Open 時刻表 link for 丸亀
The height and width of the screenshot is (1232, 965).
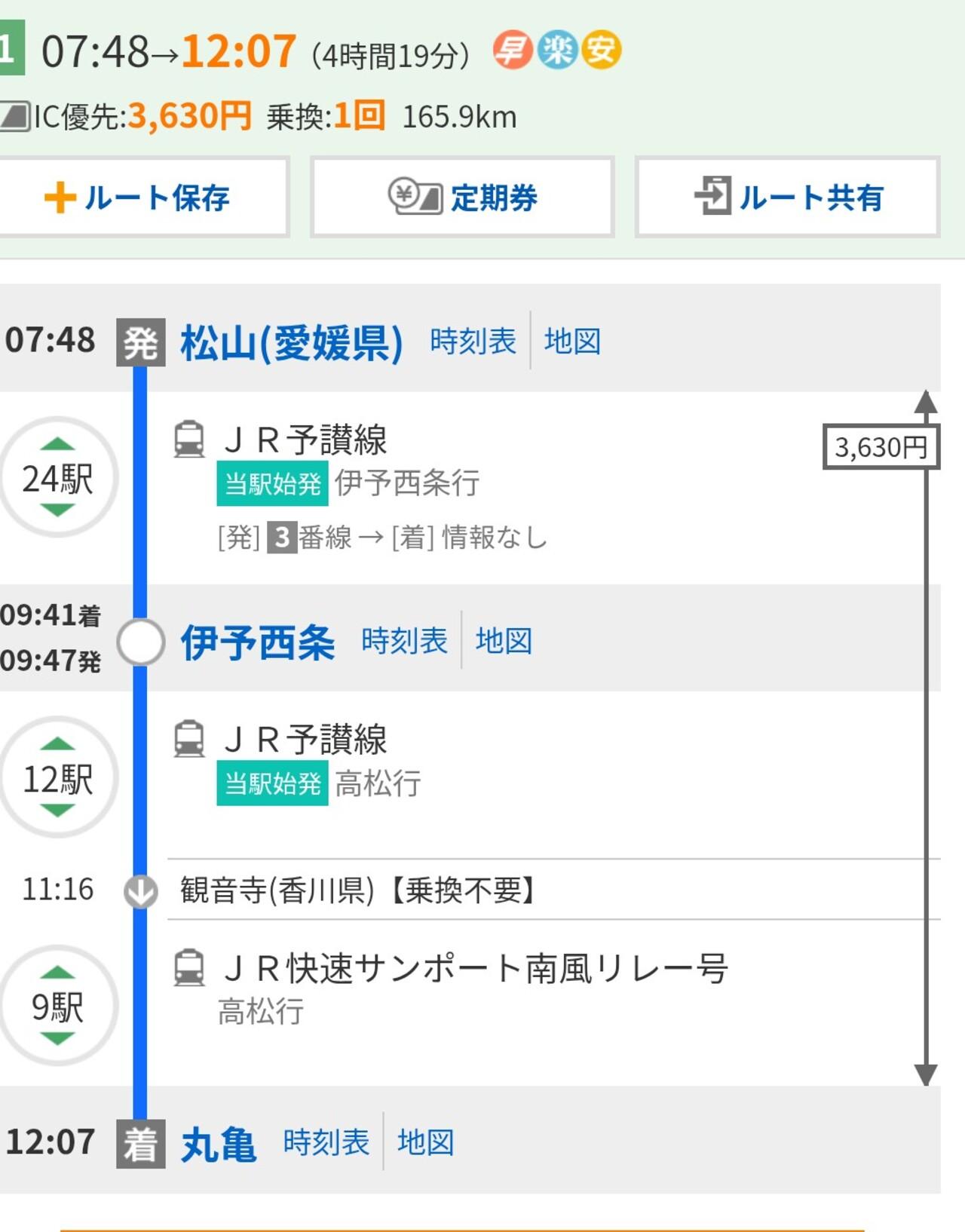(326, 1142)
